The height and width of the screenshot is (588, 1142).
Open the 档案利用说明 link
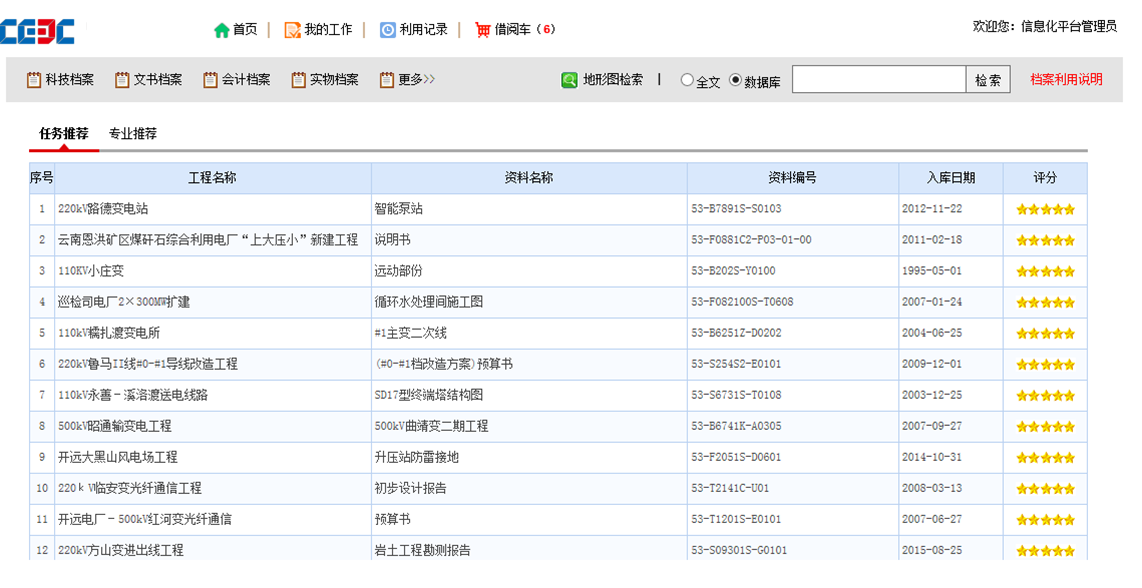pyautogui.click(x=1066, y=80)
